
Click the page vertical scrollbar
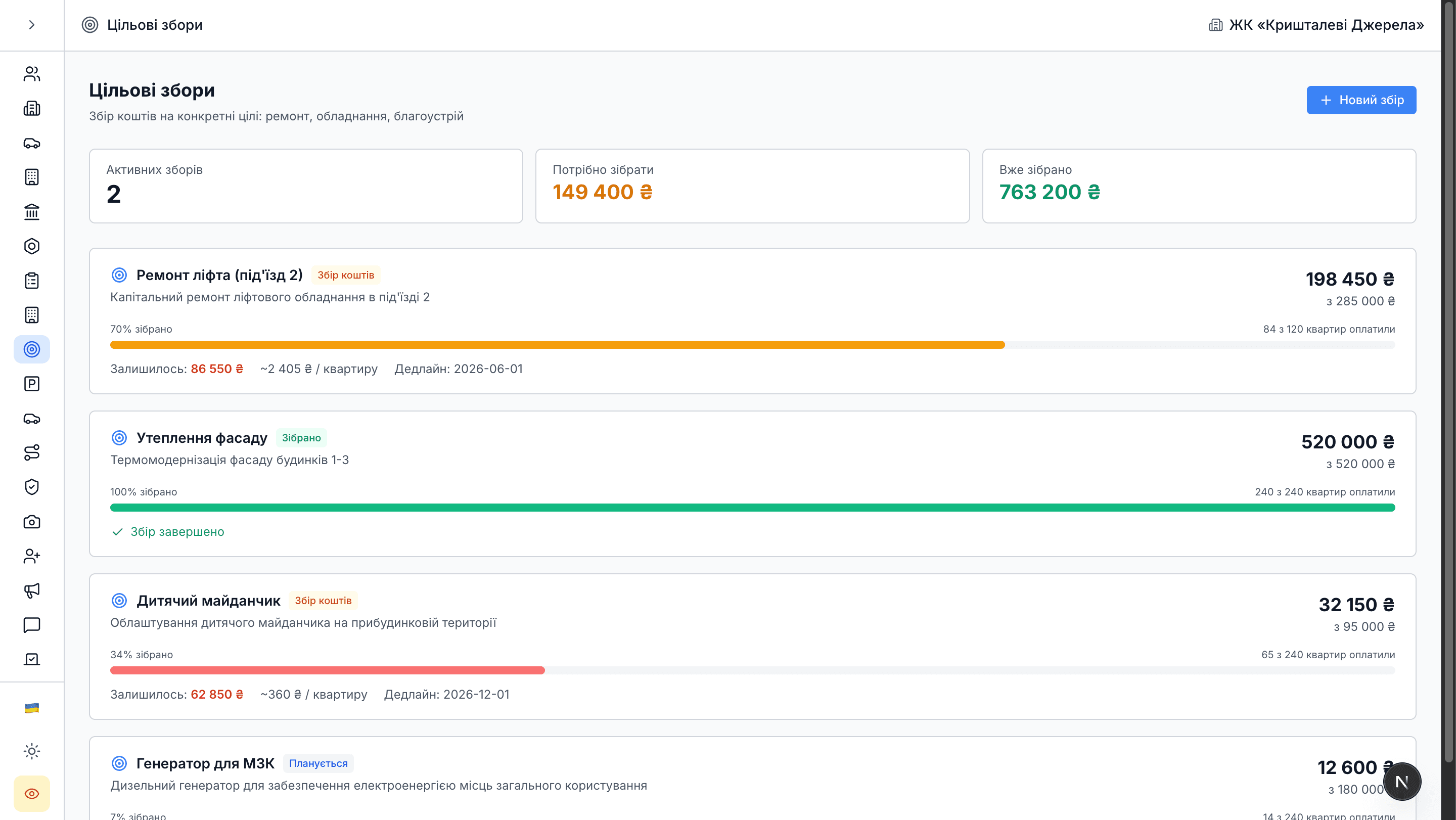click(1448, 382)
